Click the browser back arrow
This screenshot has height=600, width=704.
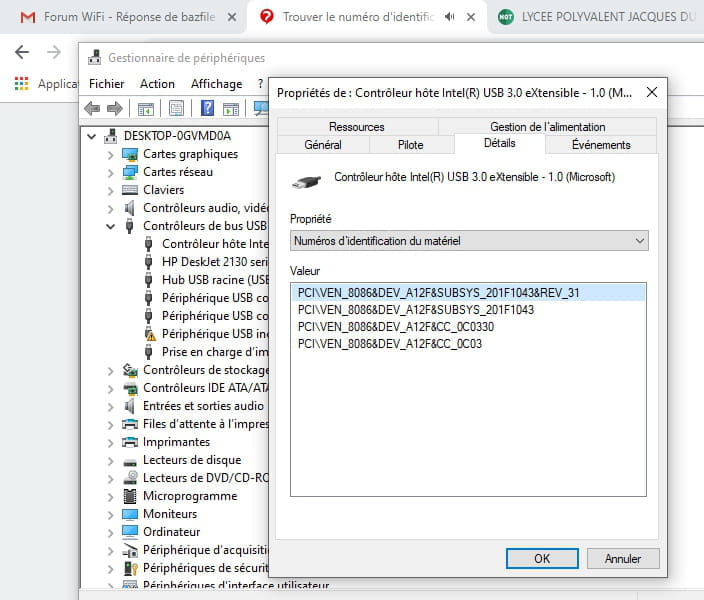click(22, 52)
